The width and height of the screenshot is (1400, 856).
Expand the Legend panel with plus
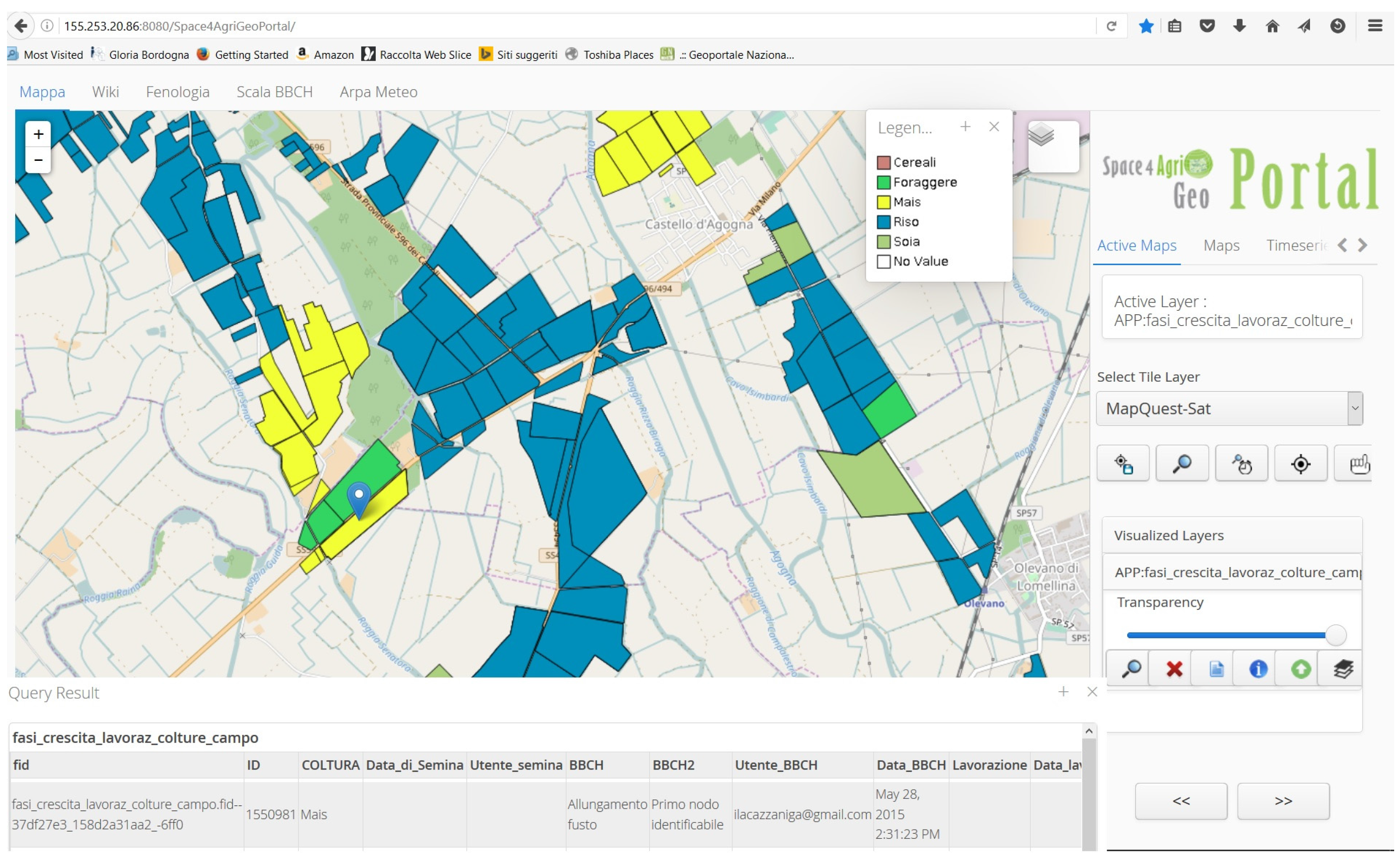pyautogui.click(x=965, y=126)
